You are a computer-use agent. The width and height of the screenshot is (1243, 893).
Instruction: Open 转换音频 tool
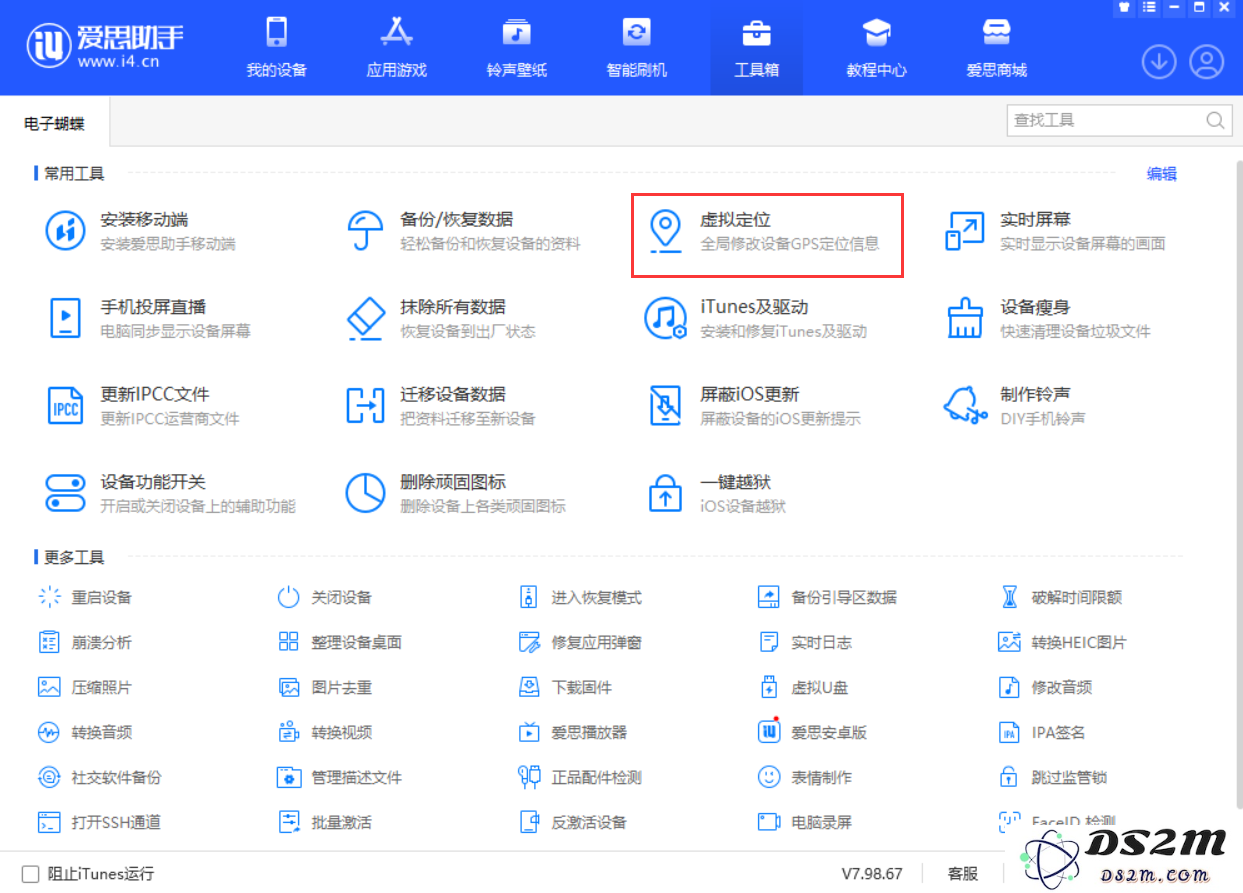85,732
